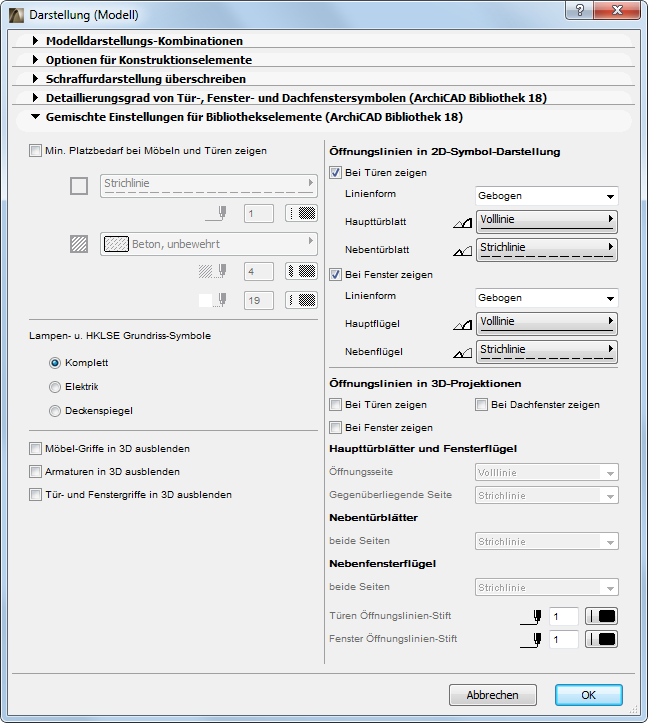Select the Elektrik radio button
The width and height of the screenshot is (648, 723).
pyautogui.click(x=55, y=387)
